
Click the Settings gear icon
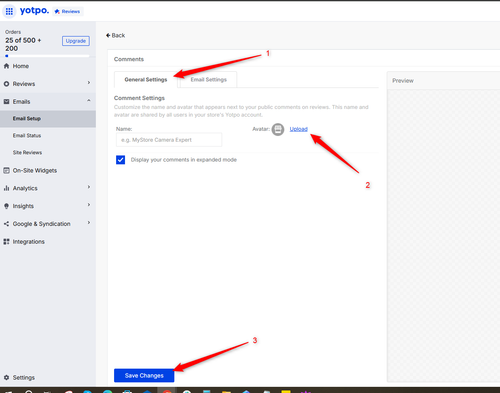coord(6,378)
